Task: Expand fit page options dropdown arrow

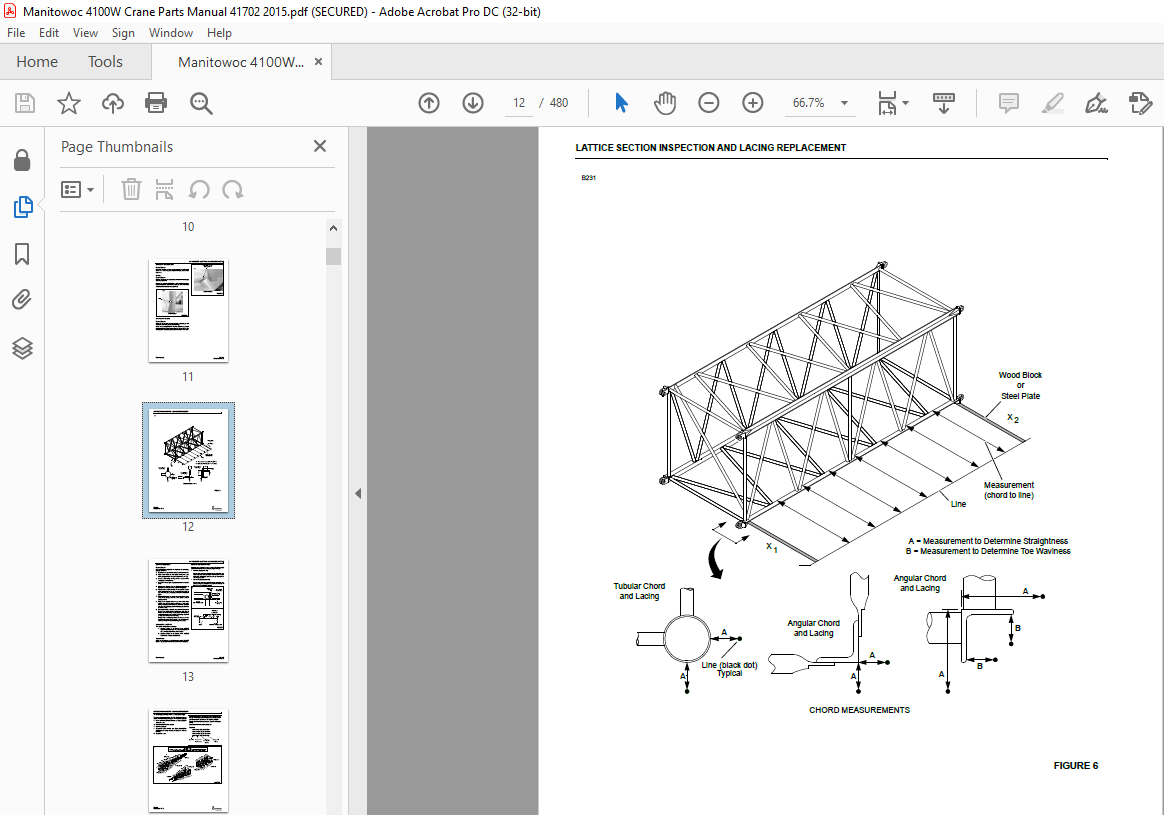Action: pos(905,103)
